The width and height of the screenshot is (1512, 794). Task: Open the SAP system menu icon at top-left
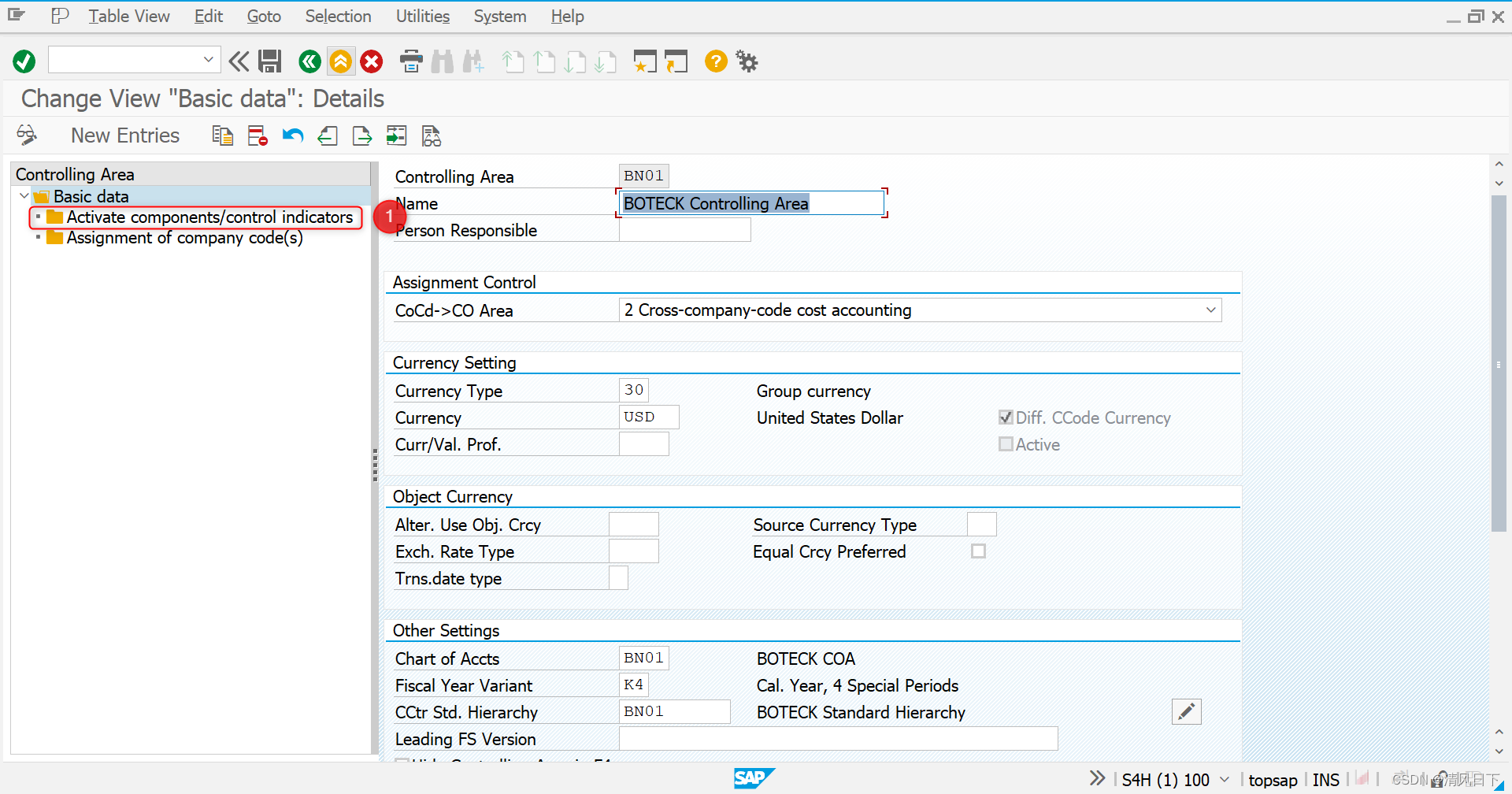pyautogui.click(x=17, y=16)
